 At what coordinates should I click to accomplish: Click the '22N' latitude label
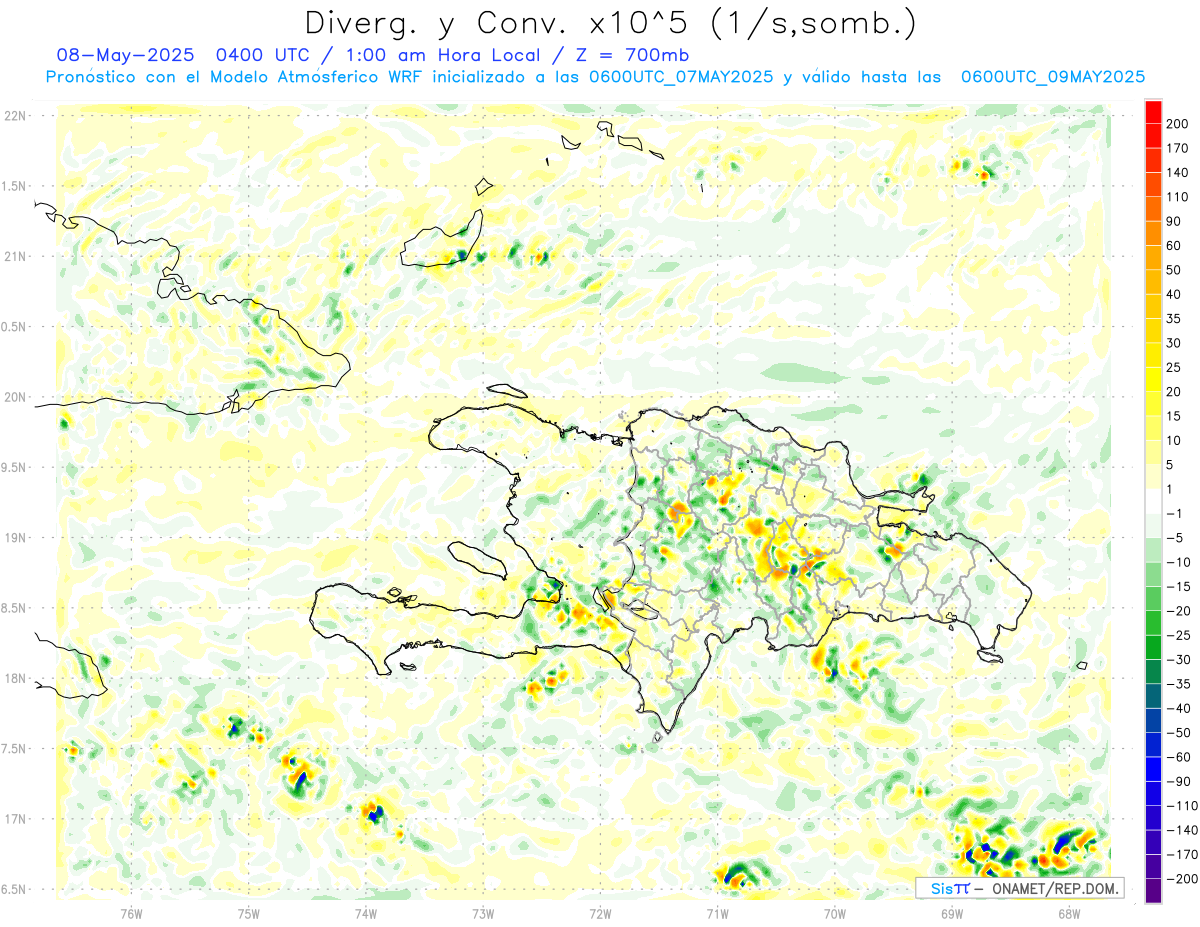coord(14,116)
